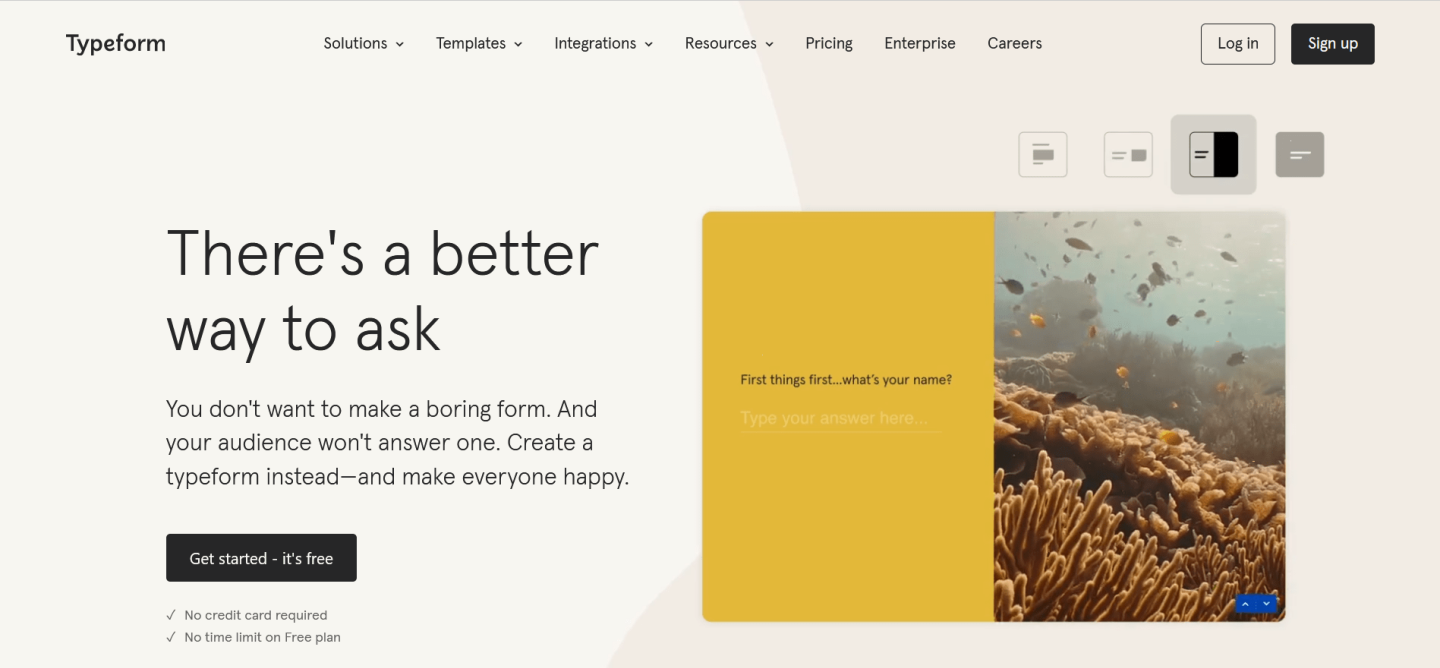Screen dimensions: 1440x668
Task: Open the Enterprise page
Action: coord(919,44)
